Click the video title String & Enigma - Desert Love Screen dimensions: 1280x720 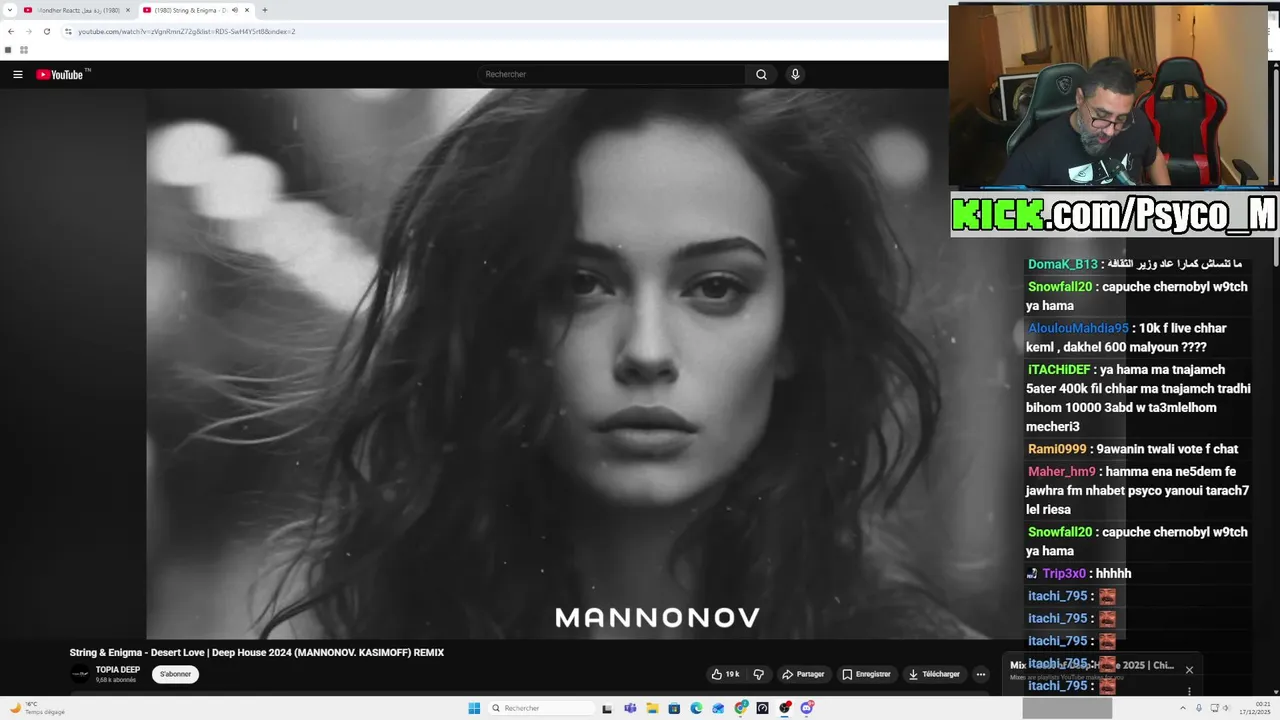pyautogui.click(x=257, y=652)
